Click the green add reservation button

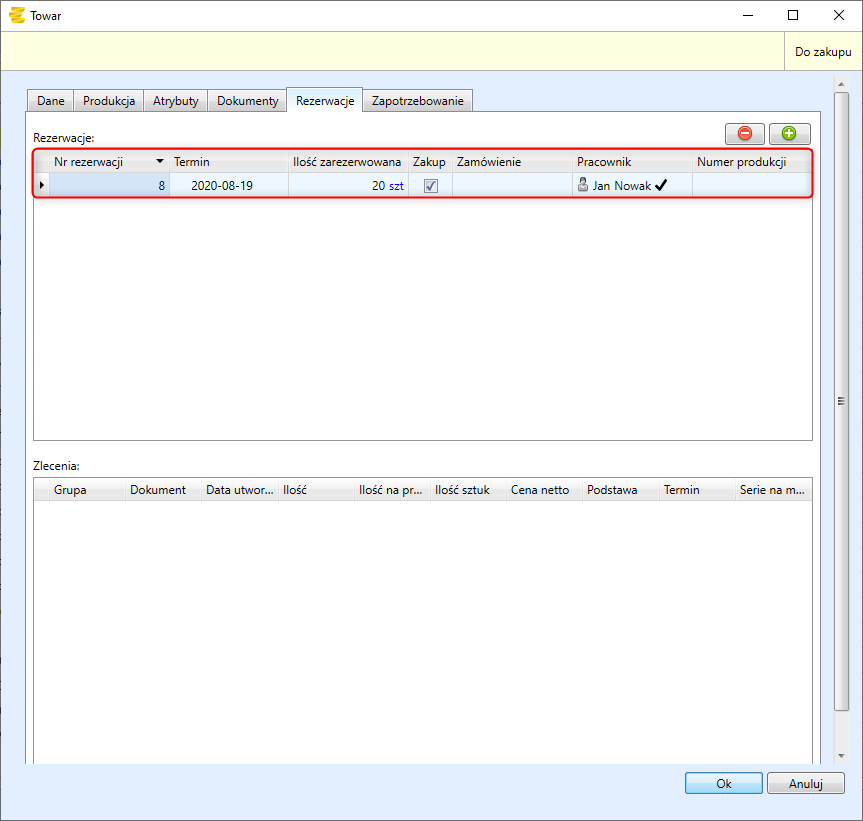[789, 133]
